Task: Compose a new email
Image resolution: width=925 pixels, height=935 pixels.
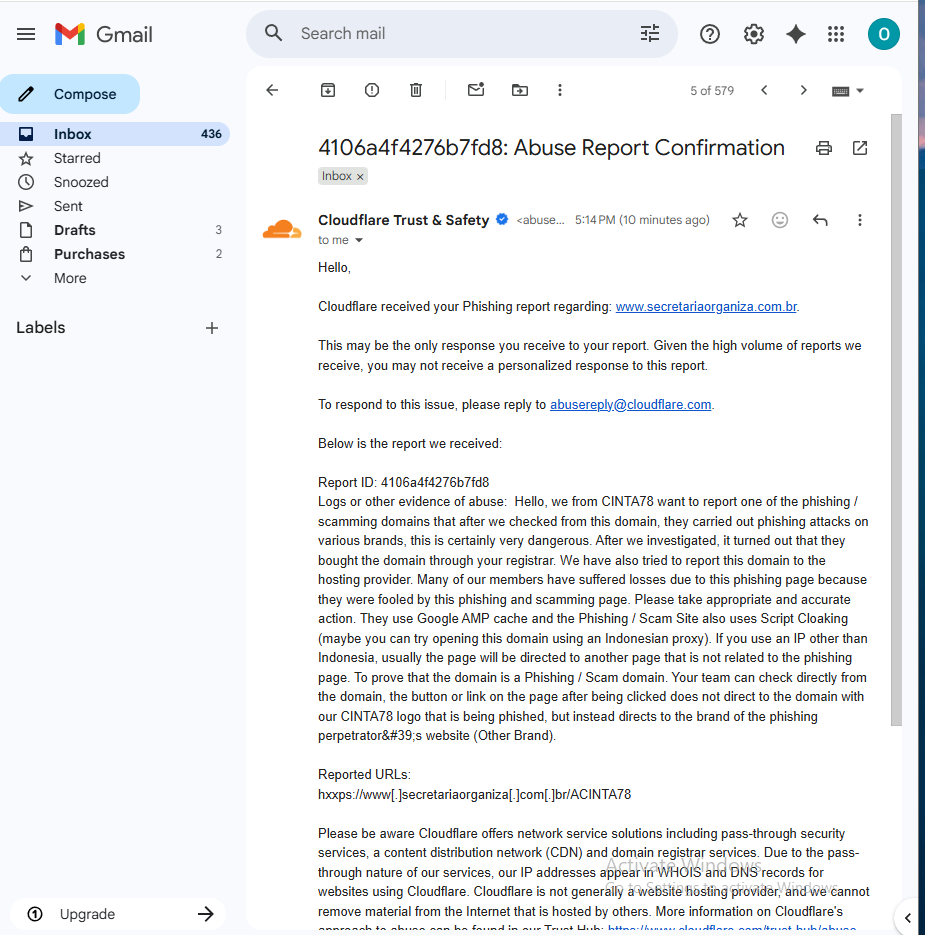Action: (70, 94)
